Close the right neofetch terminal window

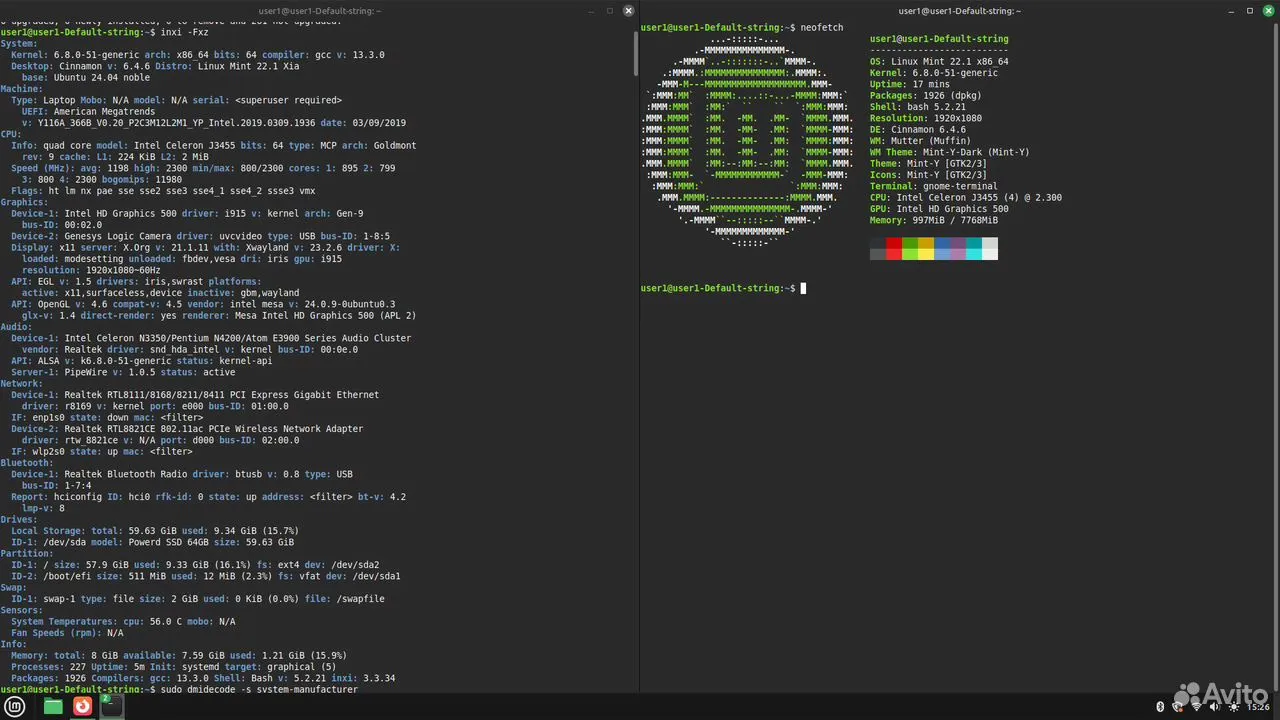pos(1268,11)
